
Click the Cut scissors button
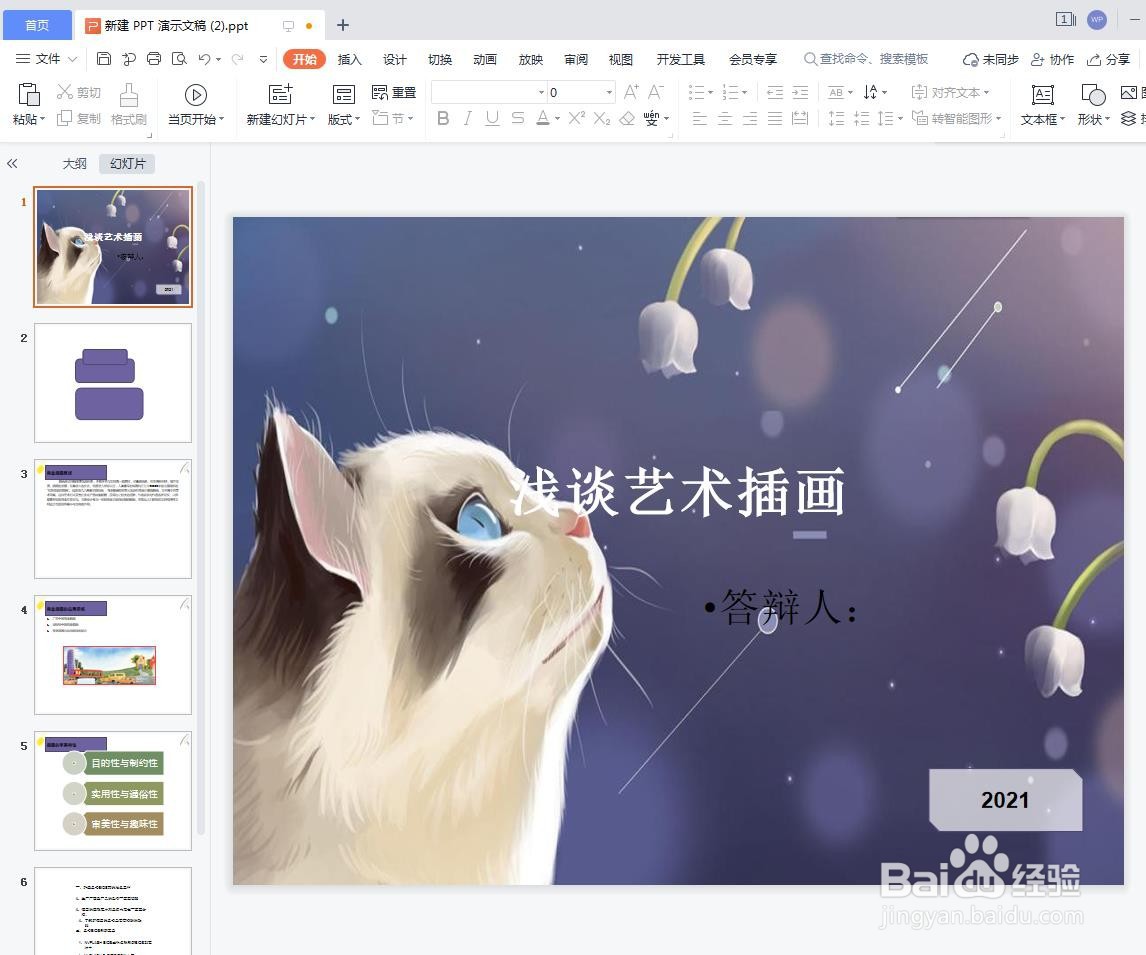pos(79,92)
